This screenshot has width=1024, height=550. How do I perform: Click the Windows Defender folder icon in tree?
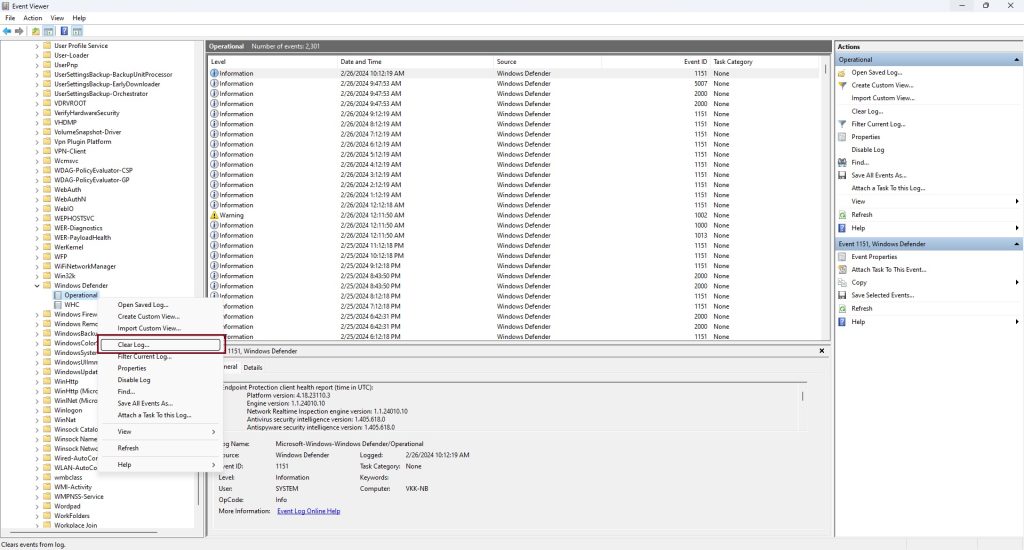pyautogui.click(x=47, y=285)
